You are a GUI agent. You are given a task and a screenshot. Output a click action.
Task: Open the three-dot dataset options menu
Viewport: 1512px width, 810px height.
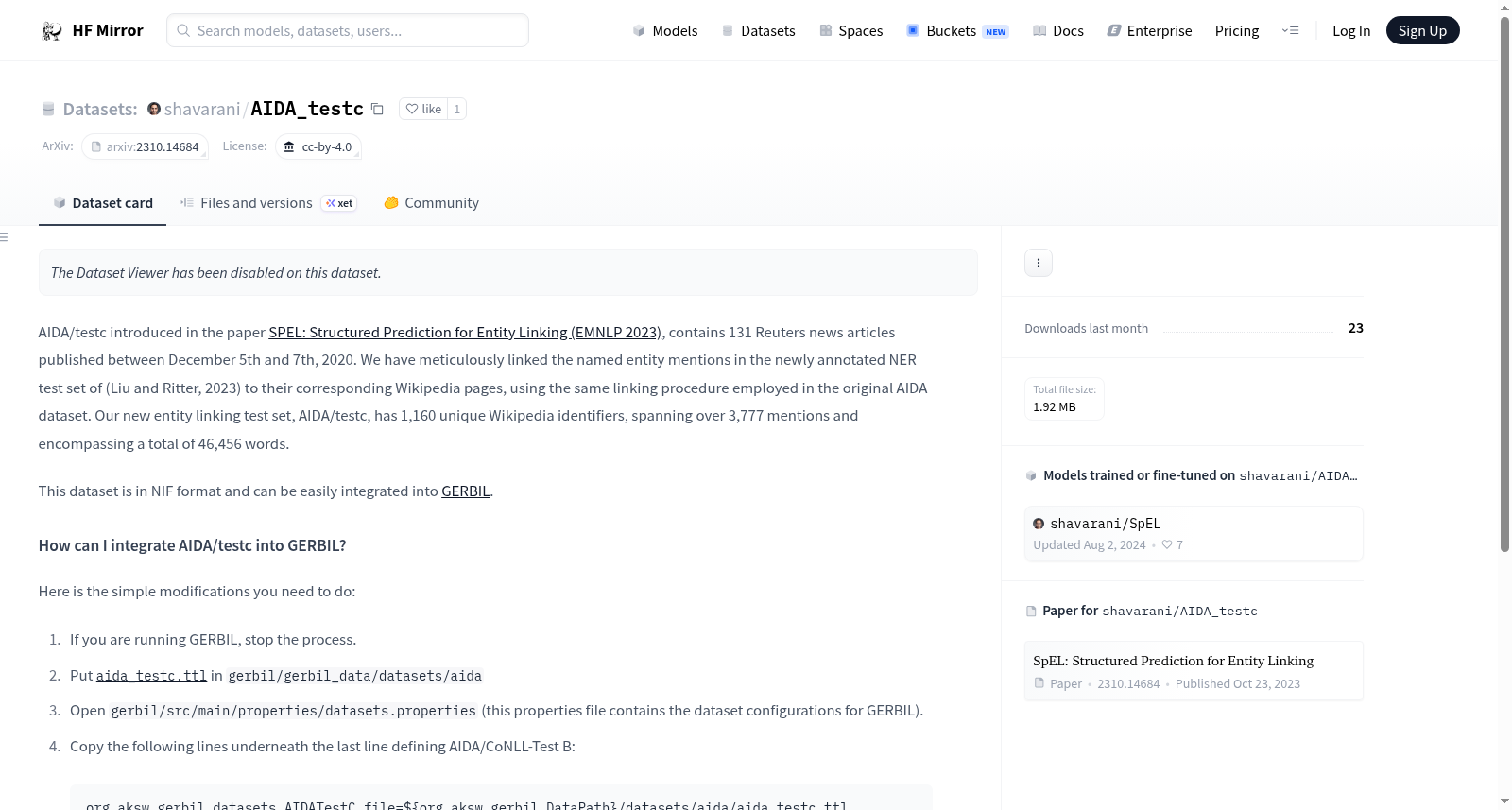point(1039,263)
